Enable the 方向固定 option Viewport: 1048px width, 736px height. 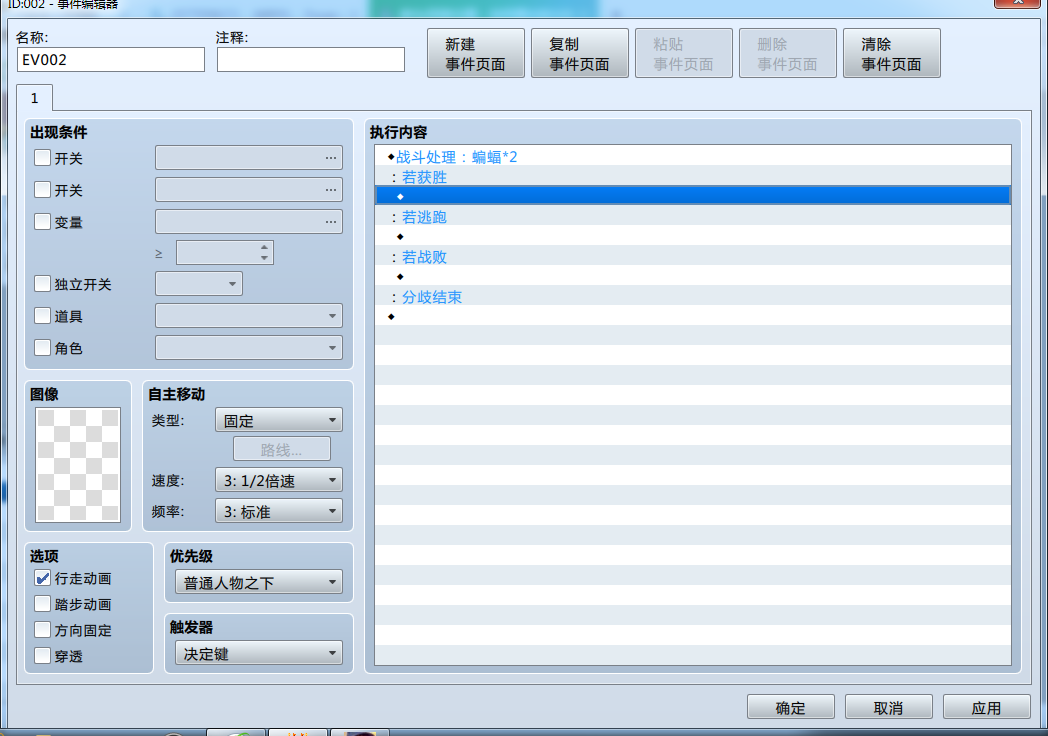pos(42,630)
